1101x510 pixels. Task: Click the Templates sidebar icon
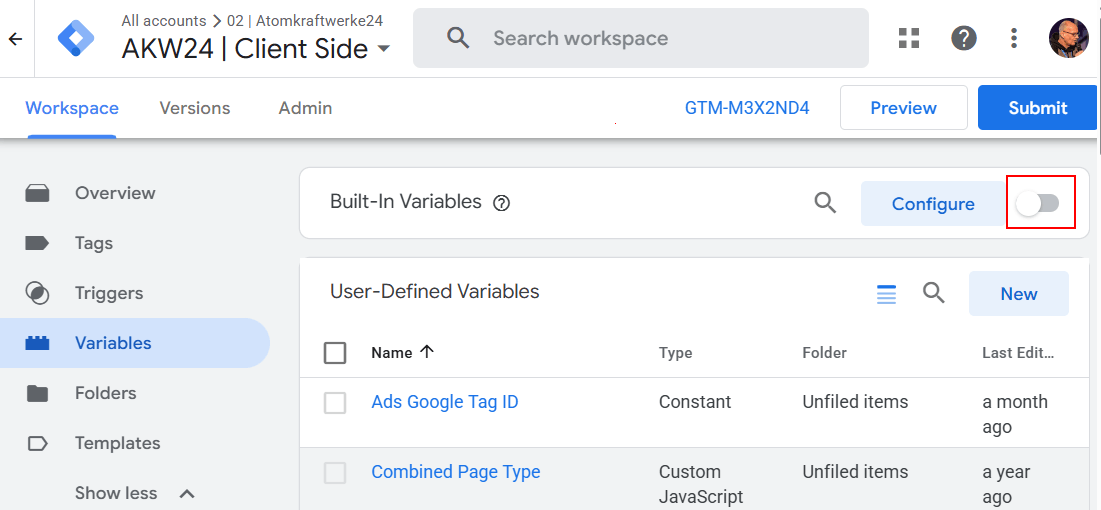click(x=37, y=443)
